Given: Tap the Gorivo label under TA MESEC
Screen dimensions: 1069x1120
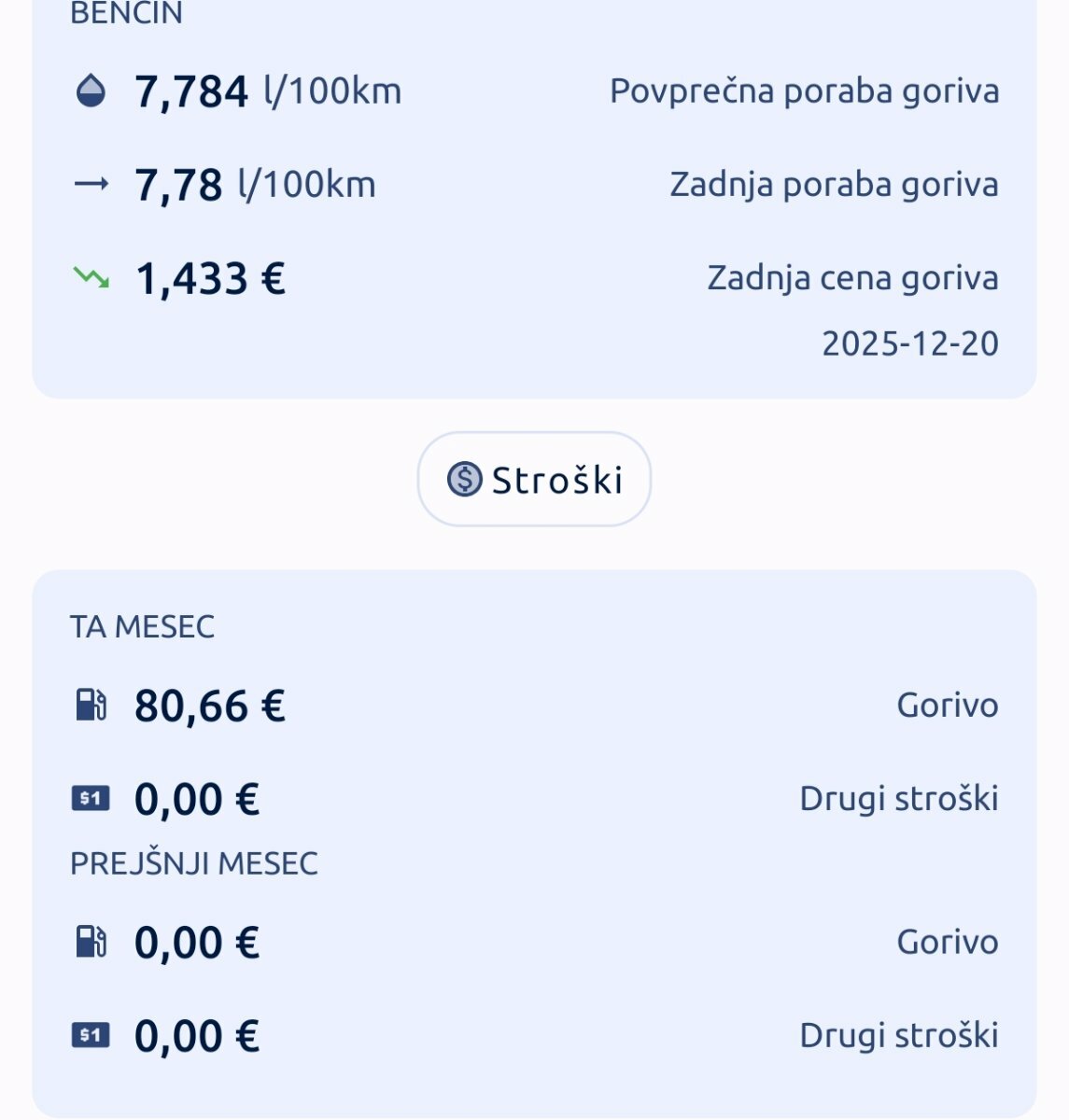Looking at the screenshot, I should click(947, 706).
